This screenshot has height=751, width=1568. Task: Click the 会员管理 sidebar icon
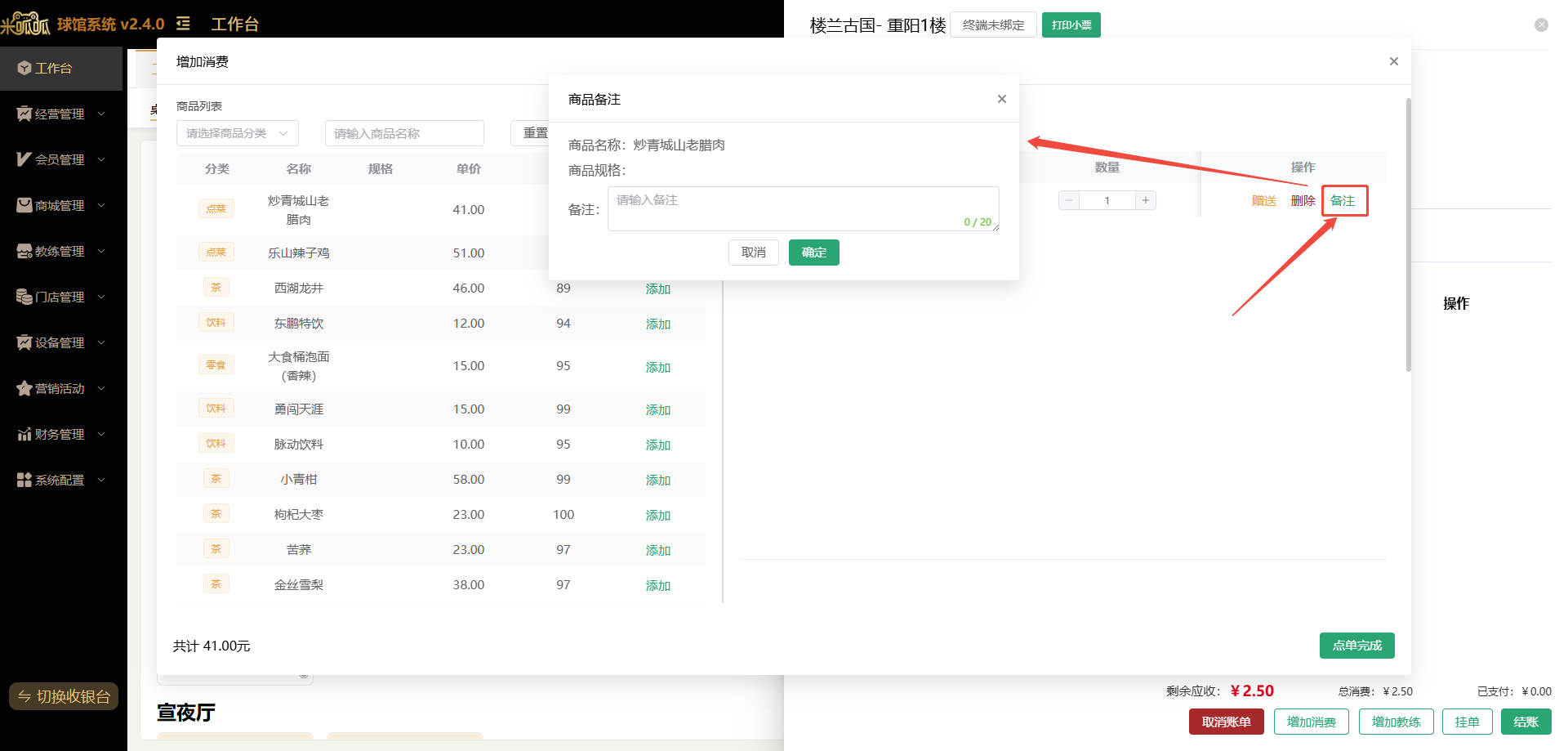(x=24, y=159)
